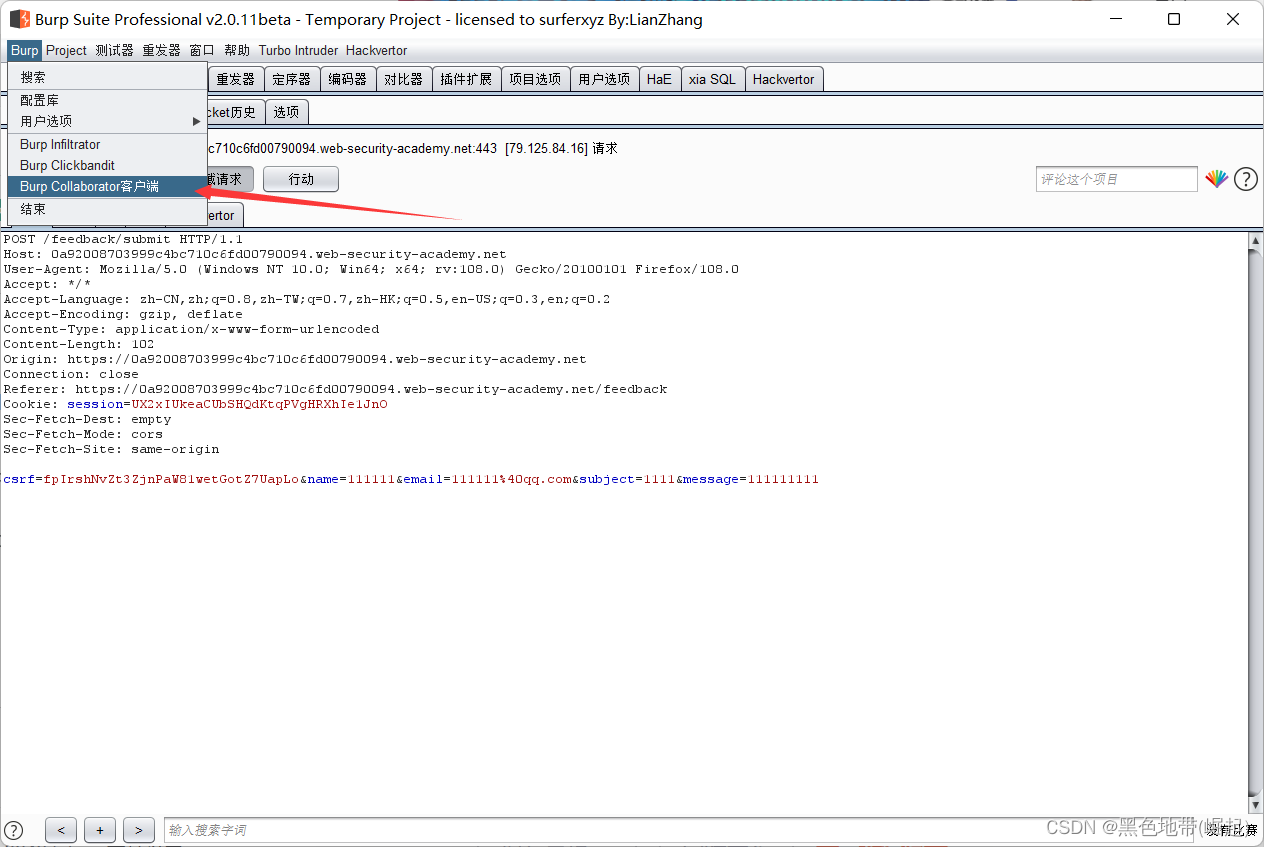Click the Connection: close line
The height and width of the screenshot is (847, 1264).
click(x=71, y=374)
